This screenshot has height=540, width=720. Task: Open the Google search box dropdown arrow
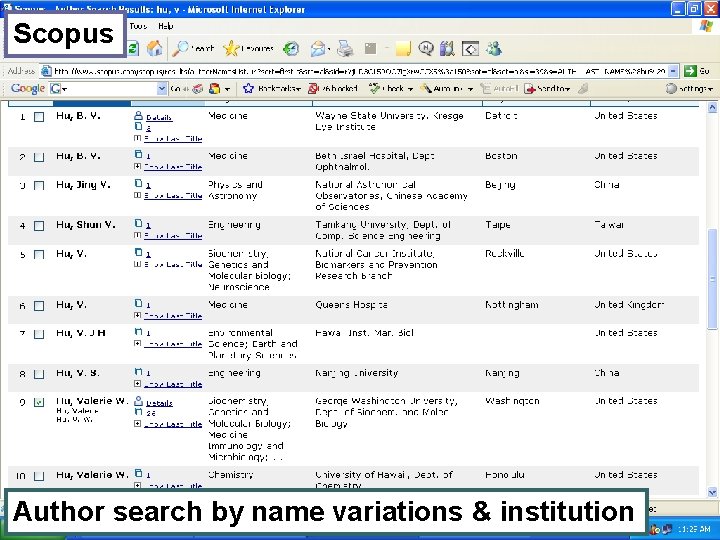(x=162, y=88)
